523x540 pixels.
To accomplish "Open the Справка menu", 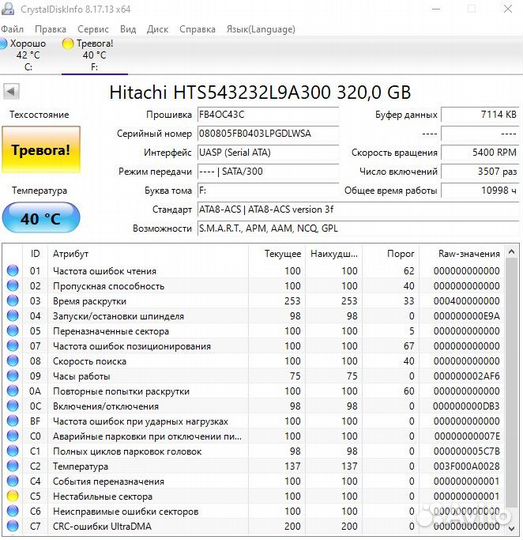I will [197, 29].
